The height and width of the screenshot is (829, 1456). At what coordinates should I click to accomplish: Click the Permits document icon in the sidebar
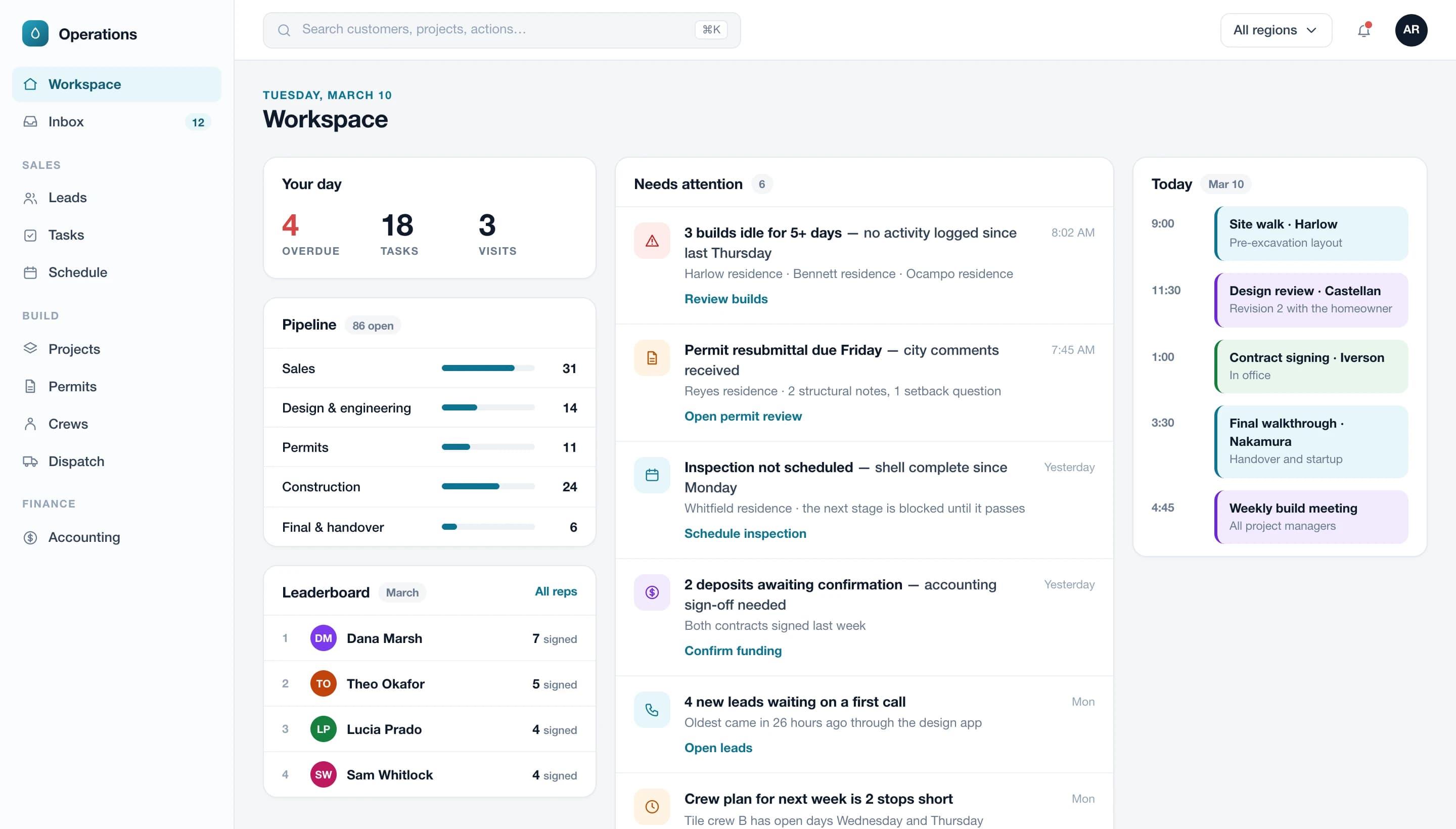(x=30, y=386)
